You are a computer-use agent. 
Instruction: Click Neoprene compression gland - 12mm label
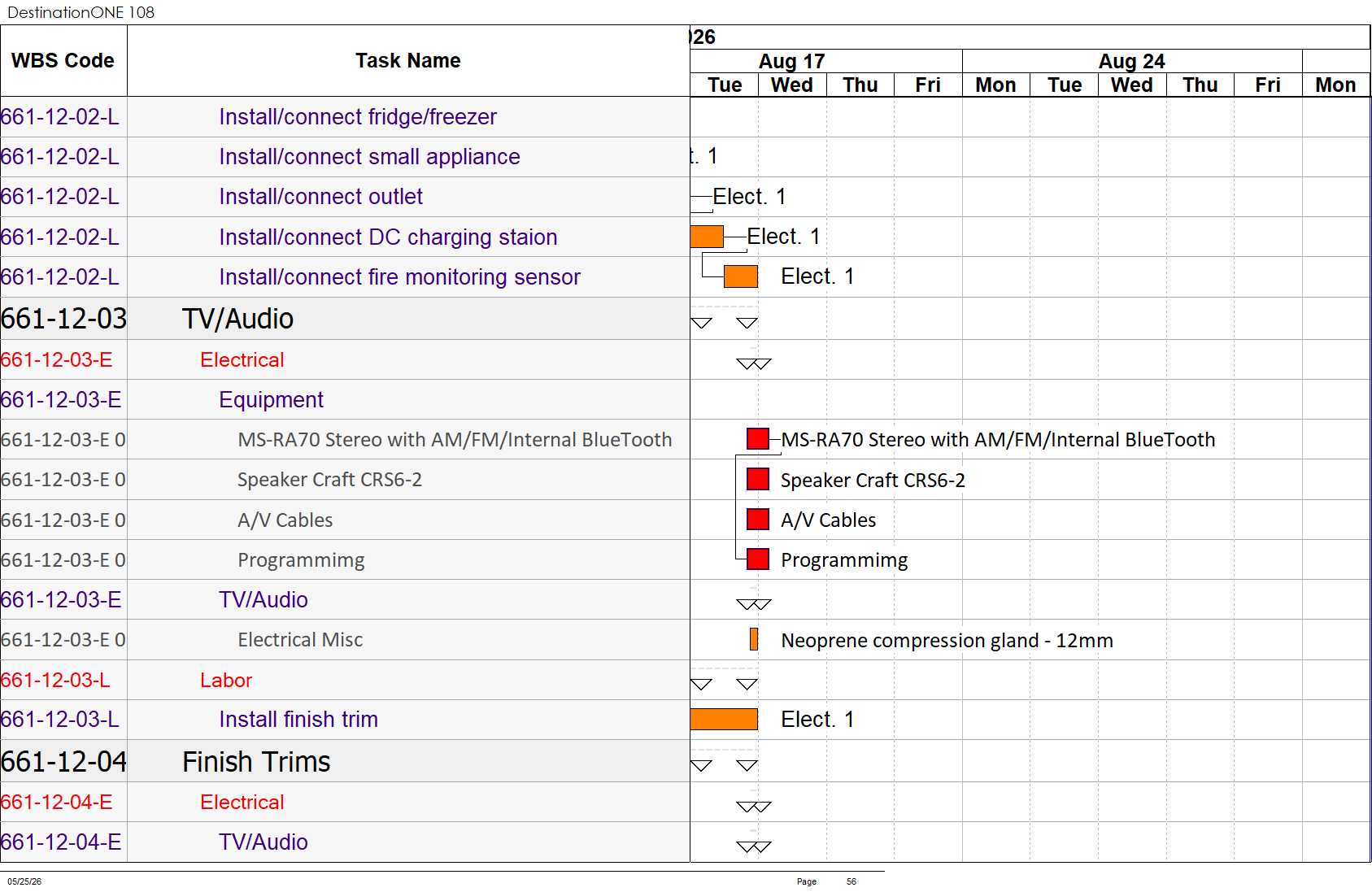coord(947,641)
